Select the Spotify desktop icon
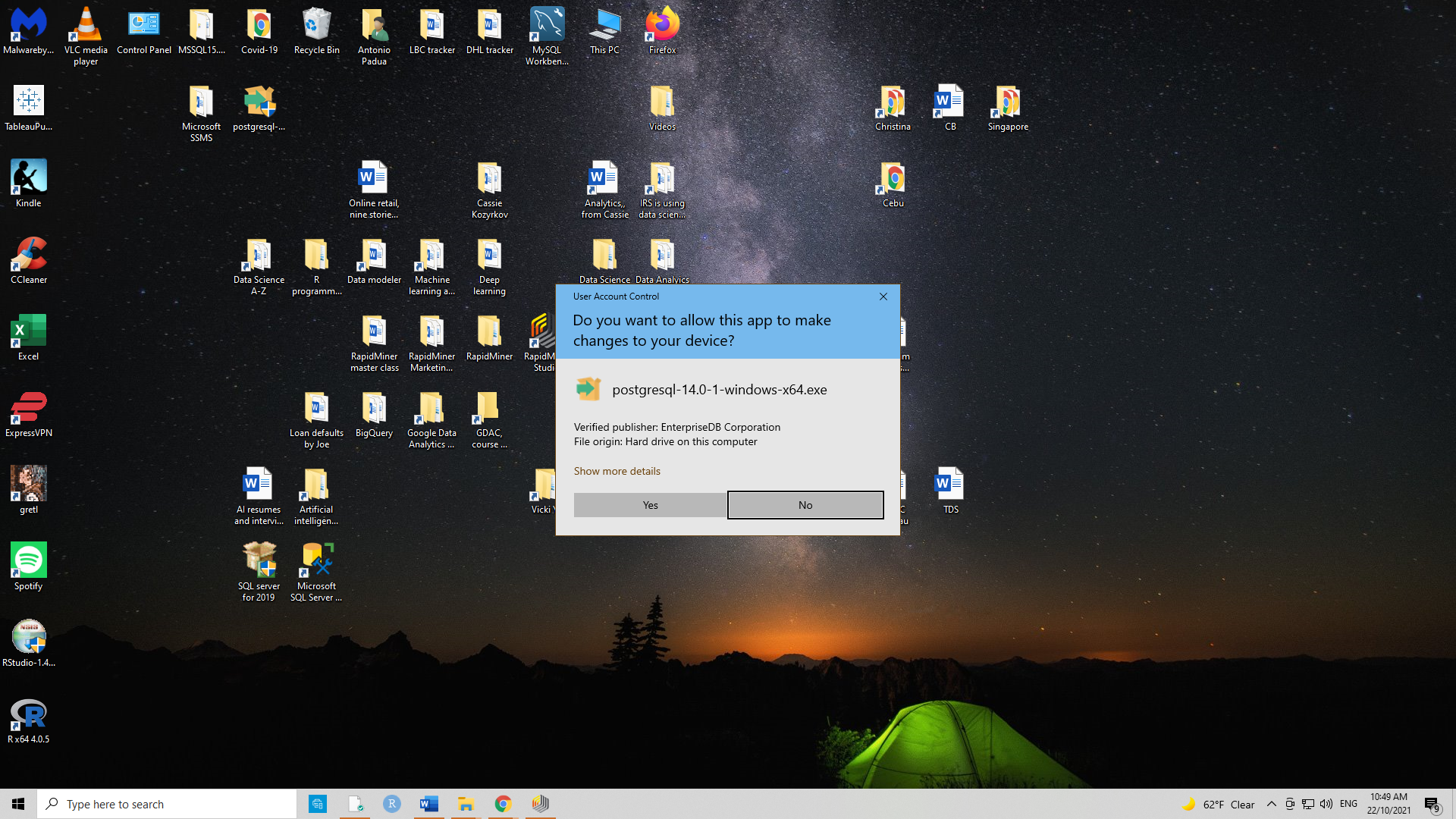The width and height of the screenshot is (1456, 819). pyautogui.click(x=28, y=563)
